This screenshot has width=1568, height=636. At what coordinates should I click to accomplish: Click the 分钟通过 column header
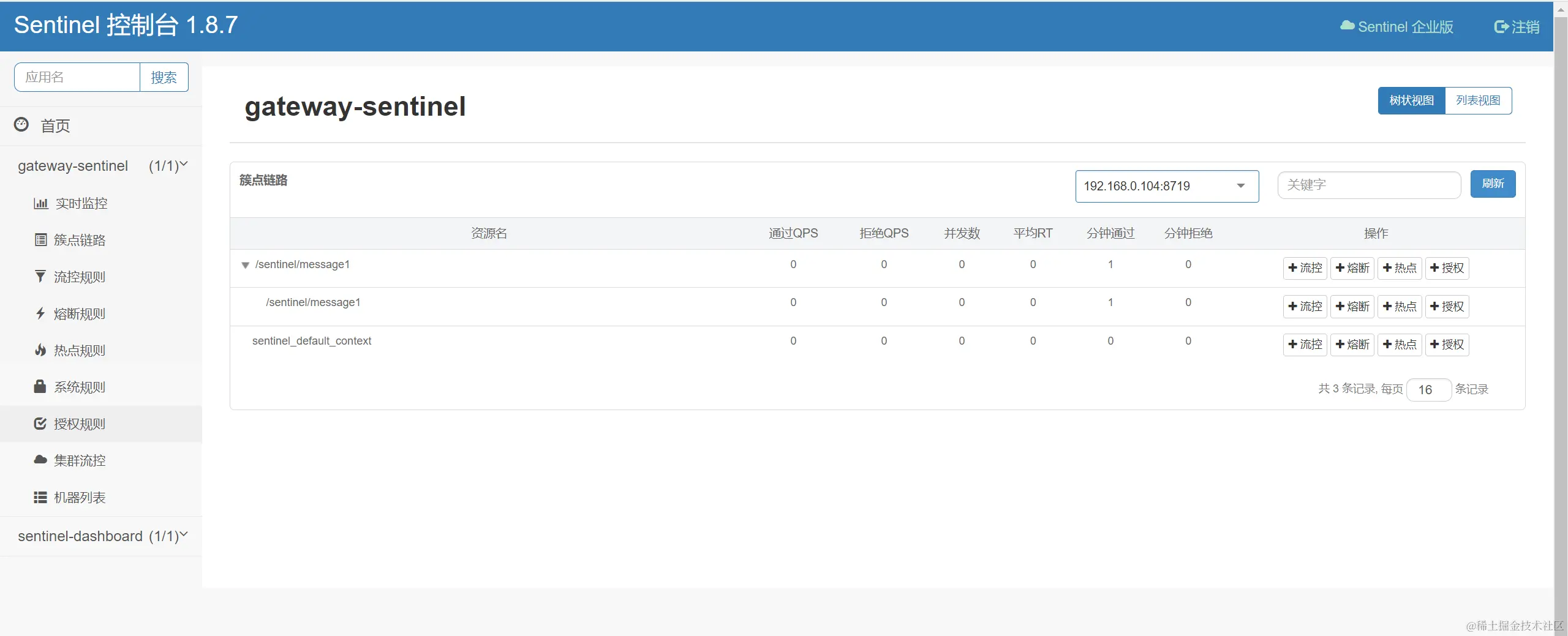click(x=1110, y=233)
